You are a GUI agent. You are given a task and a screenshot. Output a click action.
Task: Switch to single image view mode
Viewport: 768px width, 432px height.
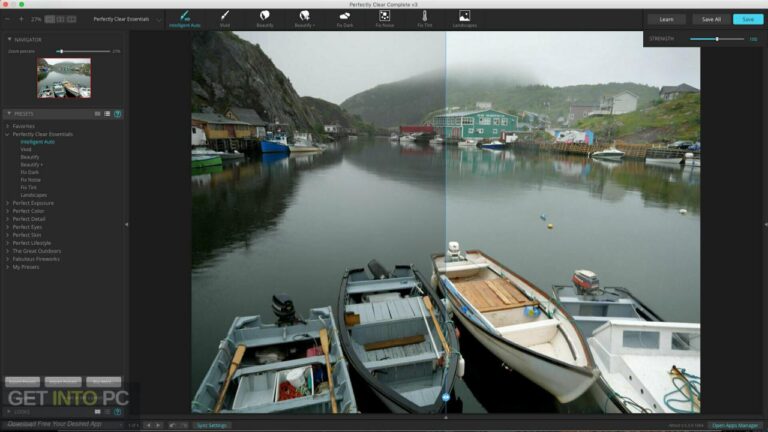pyautogui.click(x=50, y=19)
